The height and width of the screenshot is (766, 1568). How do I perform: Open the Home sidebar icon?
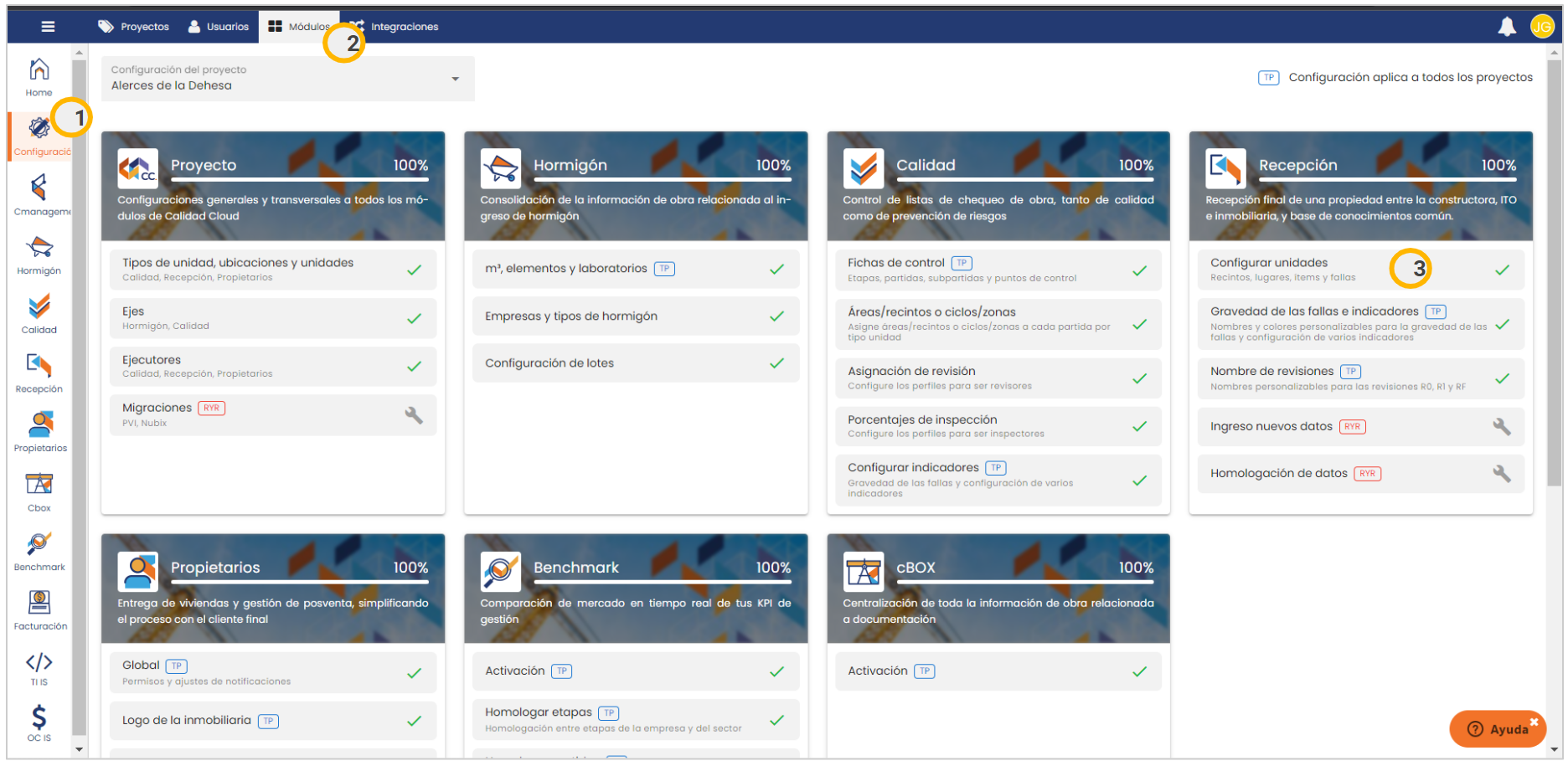[x=39, y=77]
